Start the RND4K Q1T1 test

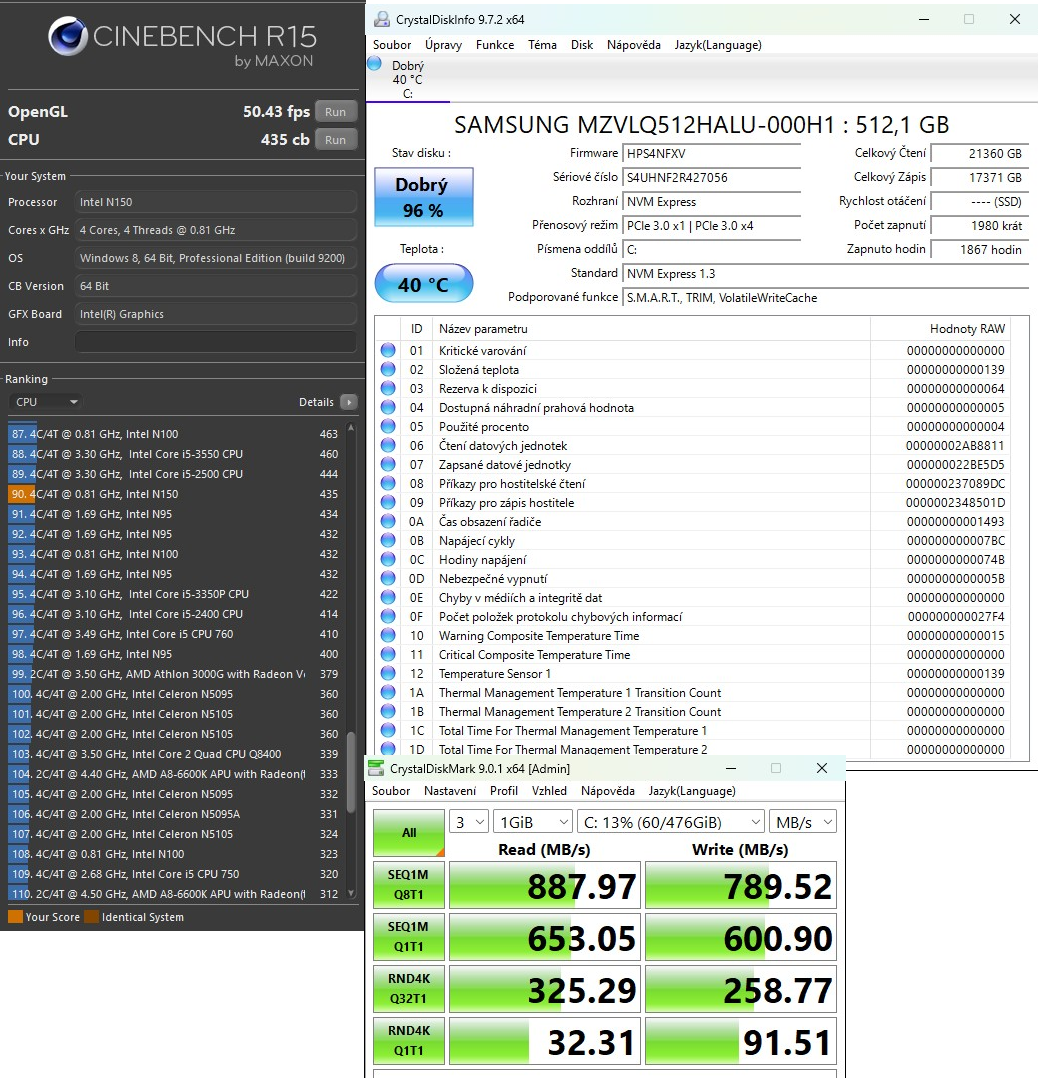click(x=408, y=1041)
